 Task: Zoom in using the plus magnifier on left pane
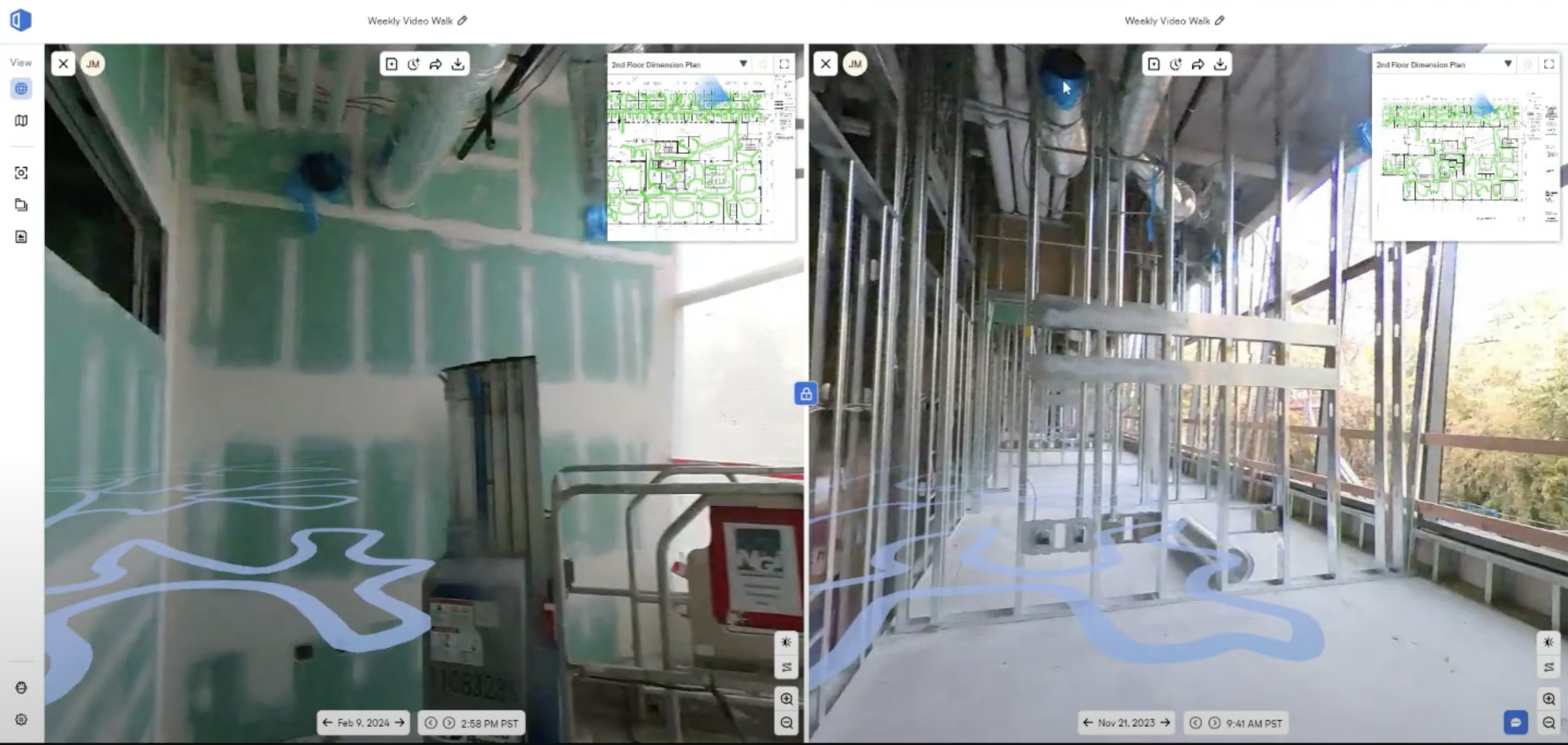(786, 699)
